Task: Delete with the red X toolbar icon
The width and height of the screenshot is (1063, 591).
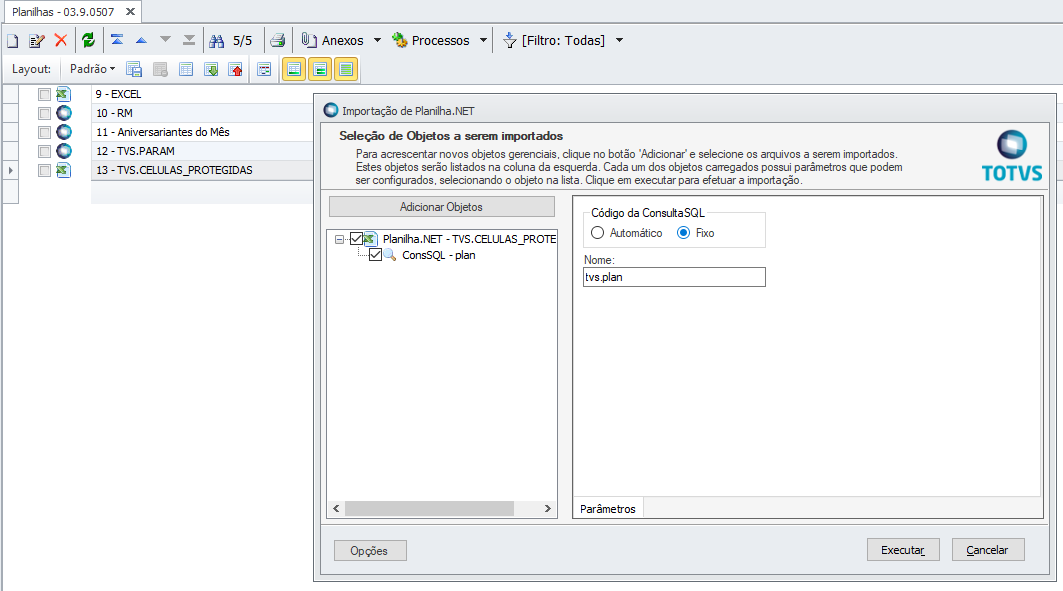Action: 61,41
